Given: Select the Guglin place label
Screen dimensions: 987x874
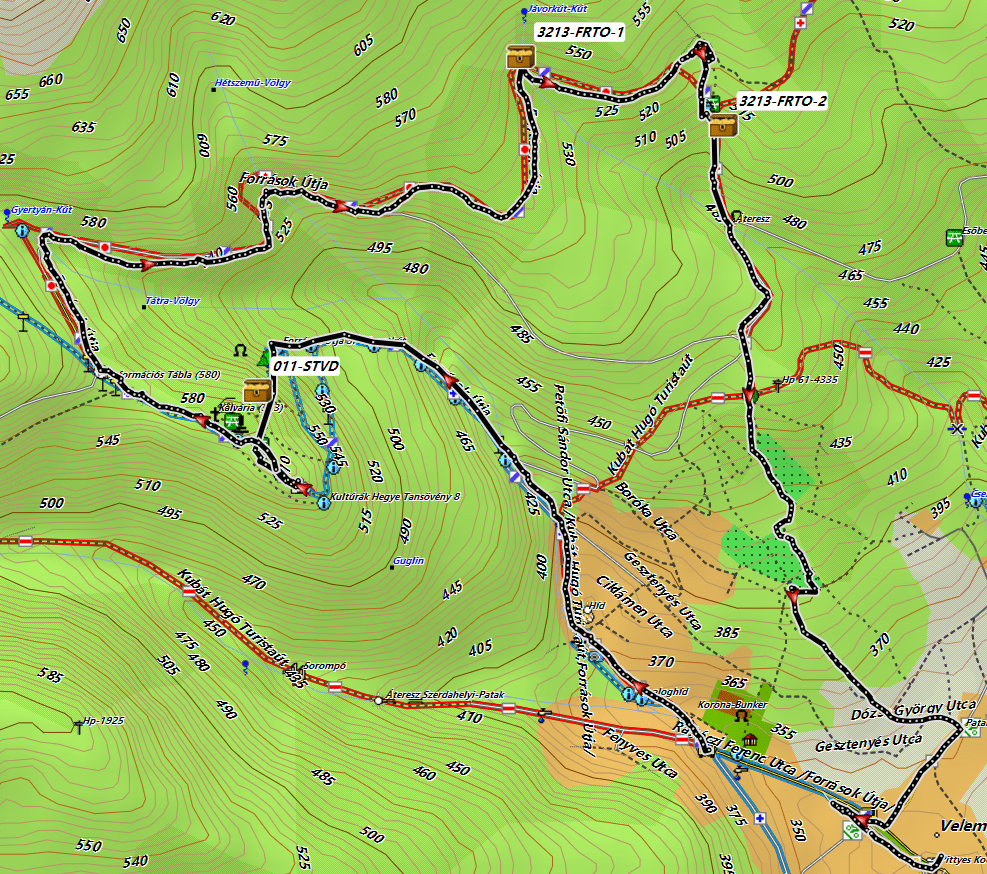Looking at the screenshot, I should pos(408,561).
